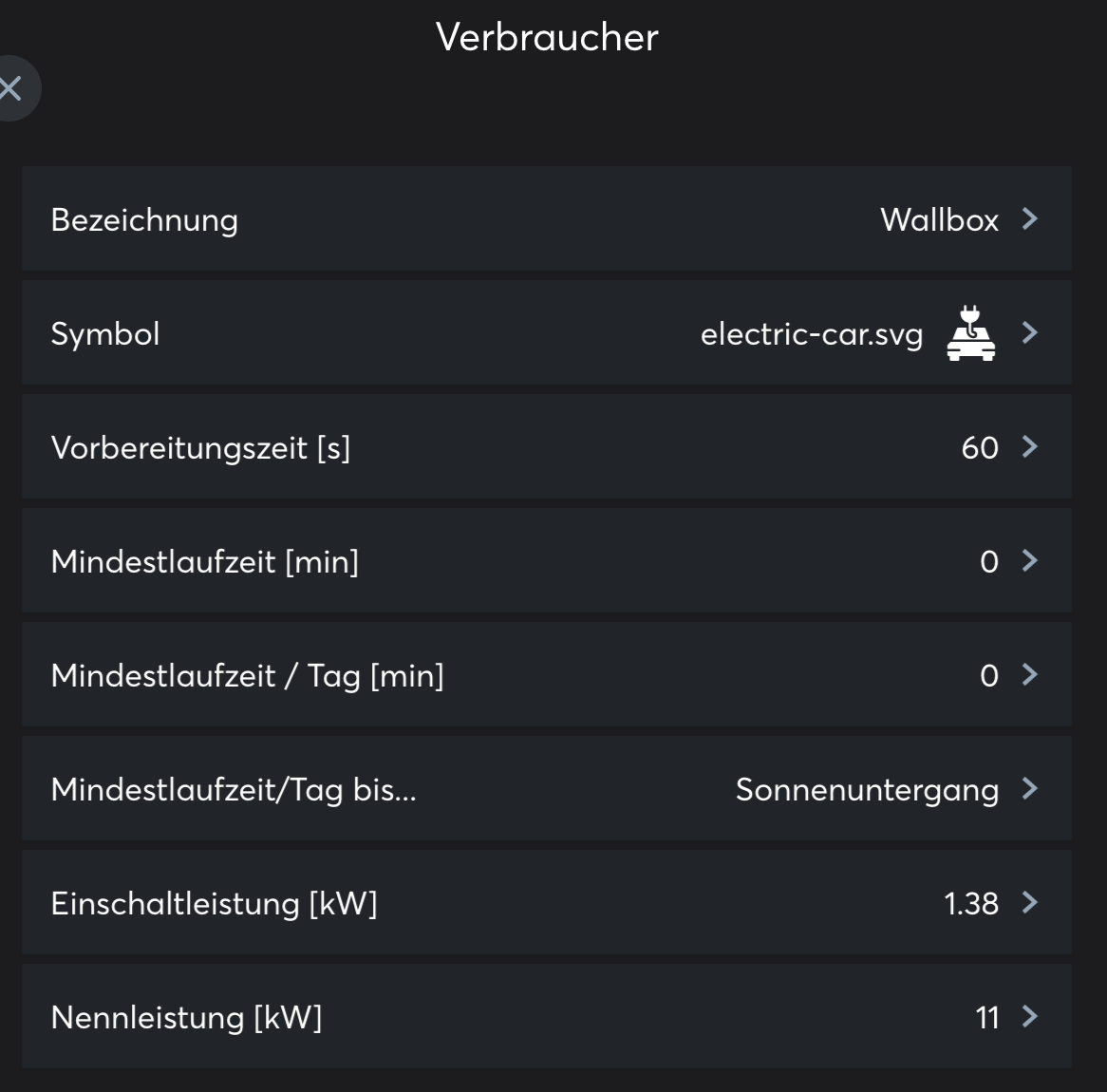Change the Nennleistung value 11
Viewport: 1107px width, 1092px height.
click(987, 1018)
